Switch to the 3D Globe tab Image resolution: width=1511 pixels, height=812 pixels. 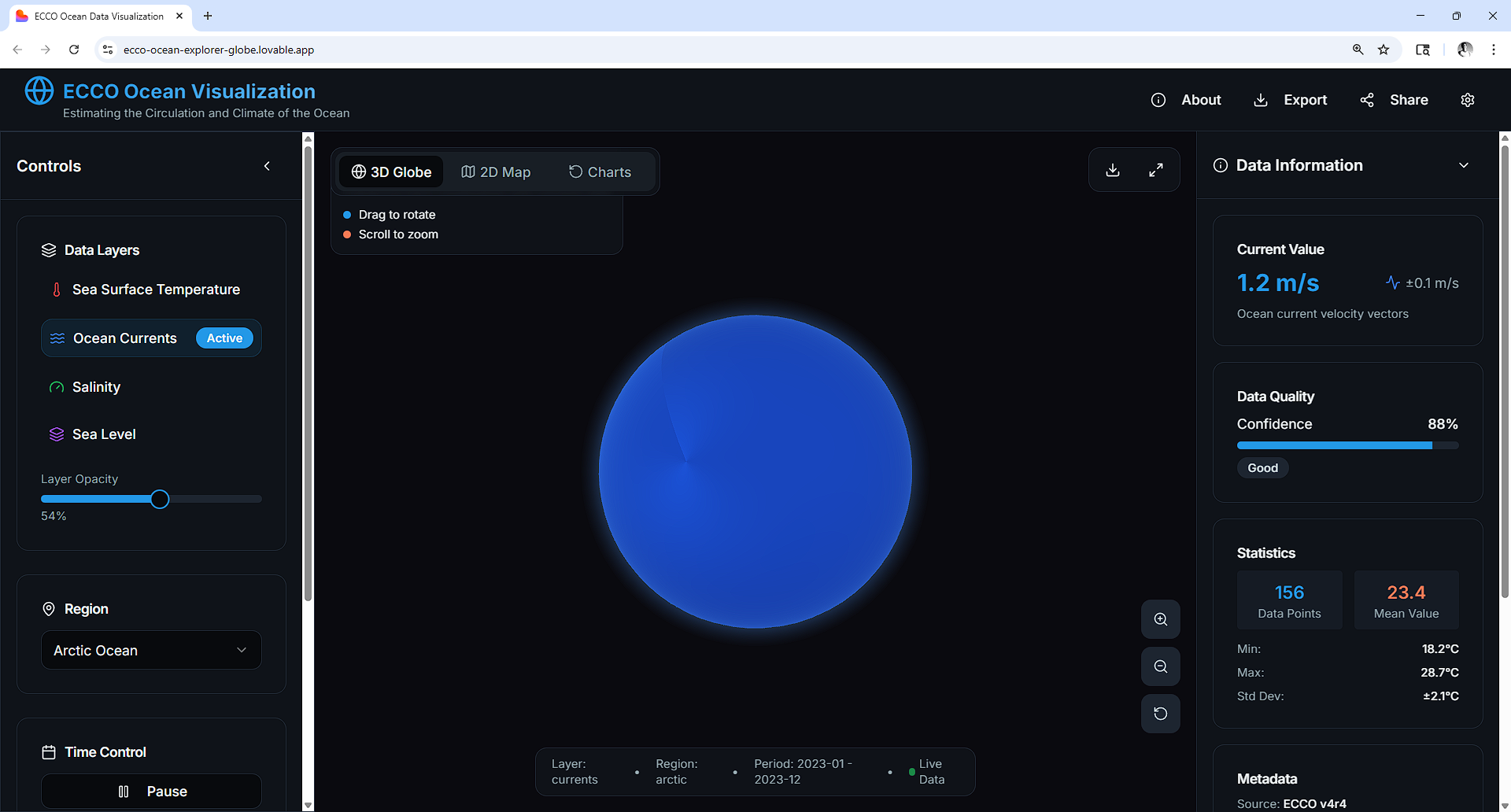(391, 172)
